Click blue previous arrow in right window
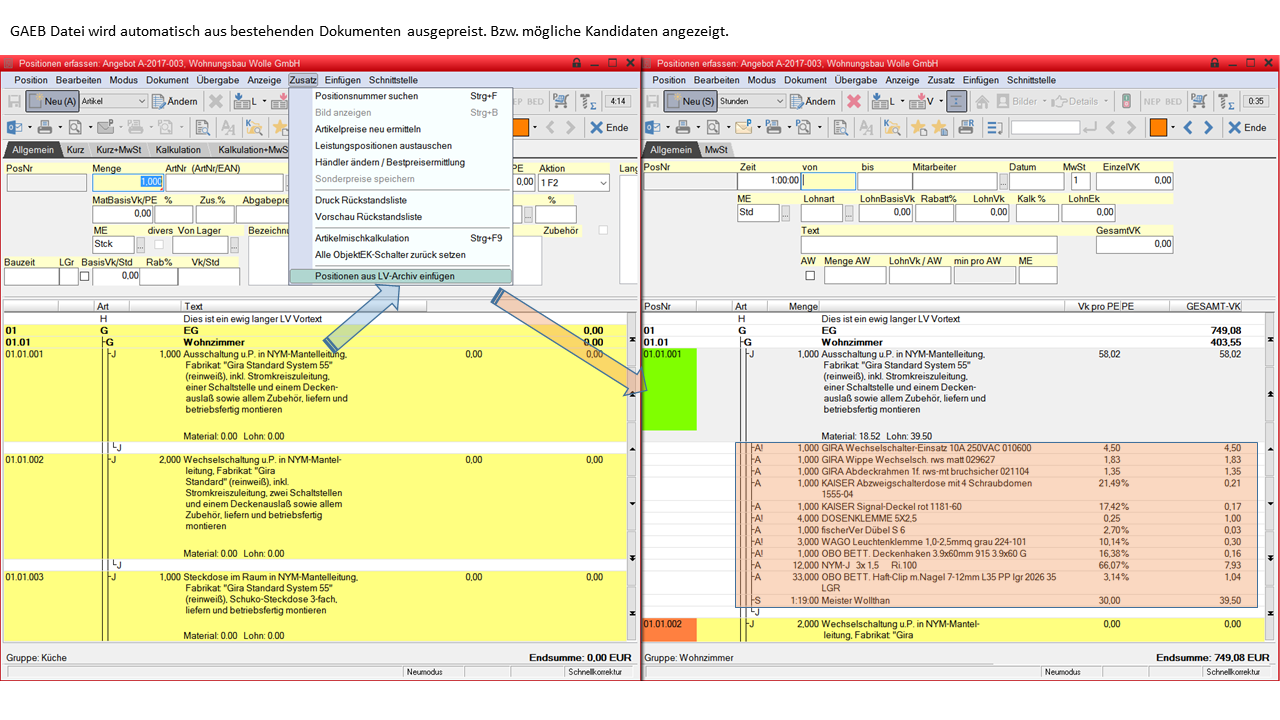Screen dimensions: 1280x720 (x=1188, y=127)
